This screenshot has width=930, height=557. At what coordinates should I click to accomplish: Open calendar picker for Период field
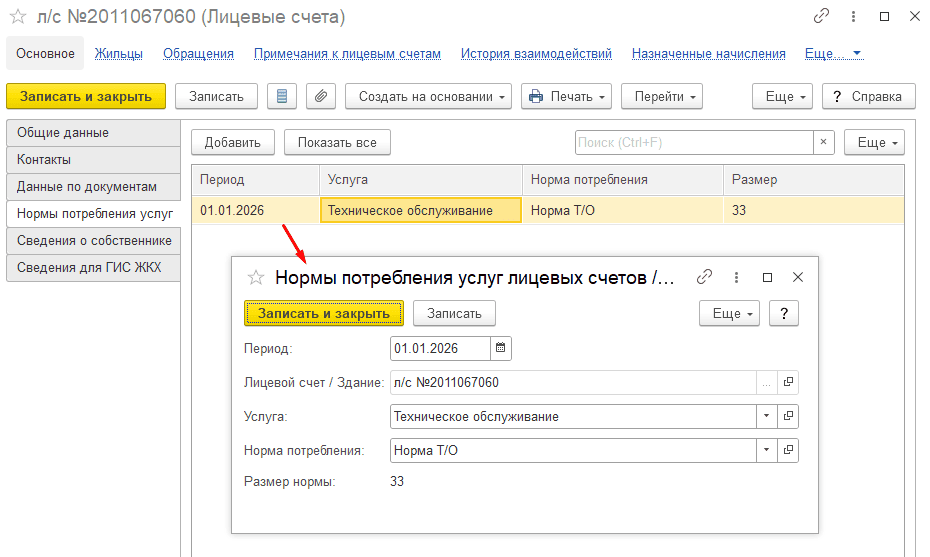point(501,348)
